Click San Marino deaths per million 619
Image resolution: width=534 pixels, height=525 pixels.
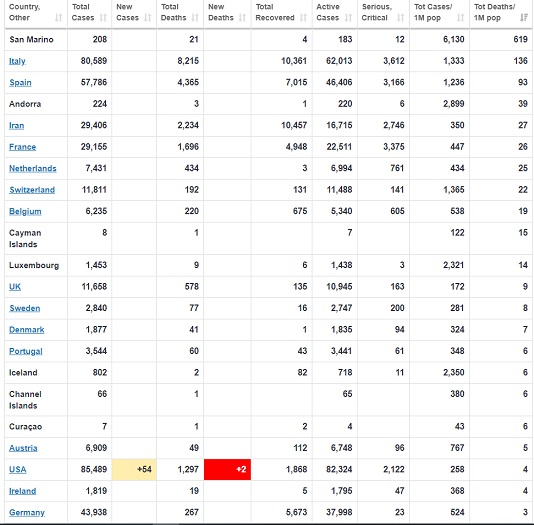(x=520, y=39)
